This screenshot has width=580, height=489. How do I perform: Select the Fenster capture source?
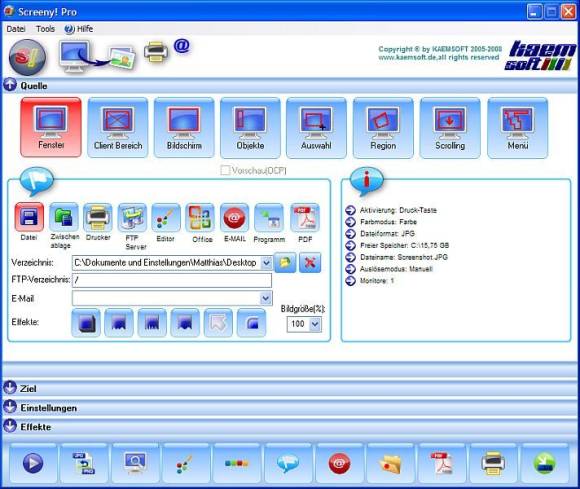coord(51,128)
